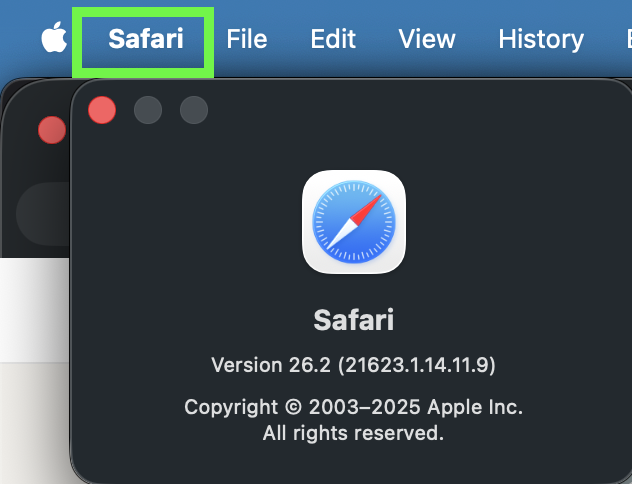Open the Apple menu
The width and height of the screenshot is (632, 484).
tap(54, 37)
